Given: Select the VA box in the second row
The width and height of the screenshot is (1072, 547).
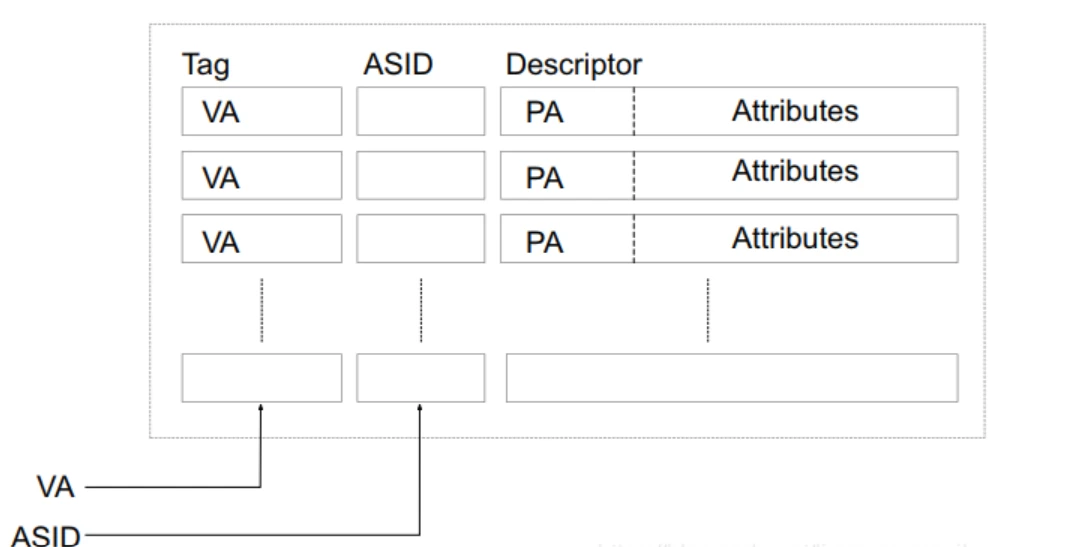Looking at the screenshot, I should (x=261, y=175).
